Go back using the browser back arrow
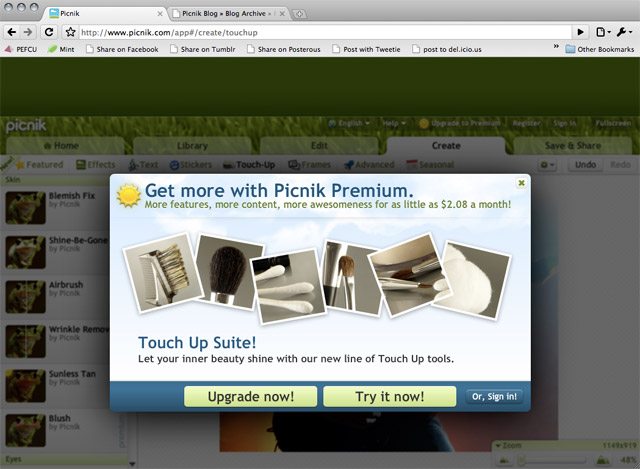The image size is (640, 469). [12, 32]
